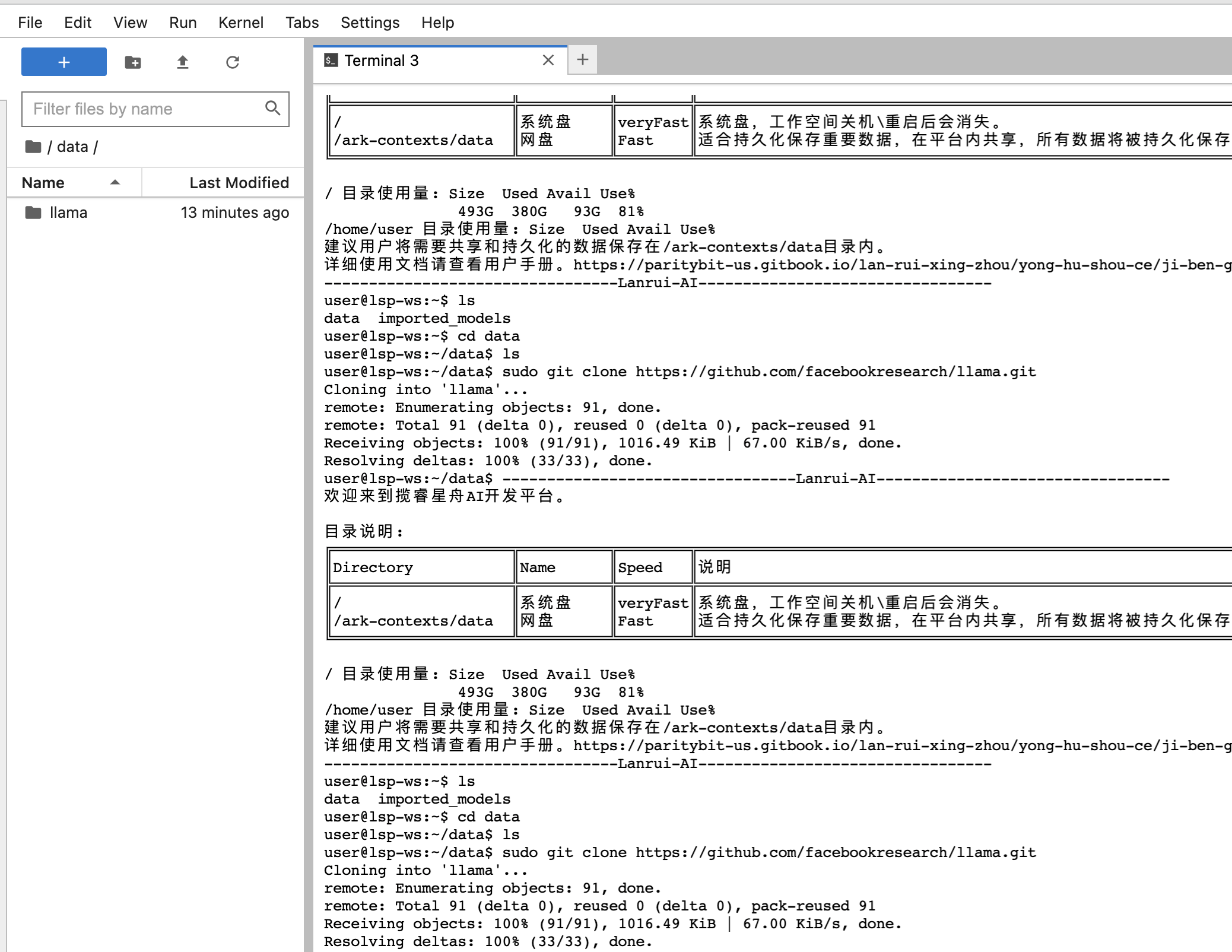The image size is (1232, 952).
Task: Click the root folder breadcrumb icon
Action: click(x=33, y=147)
